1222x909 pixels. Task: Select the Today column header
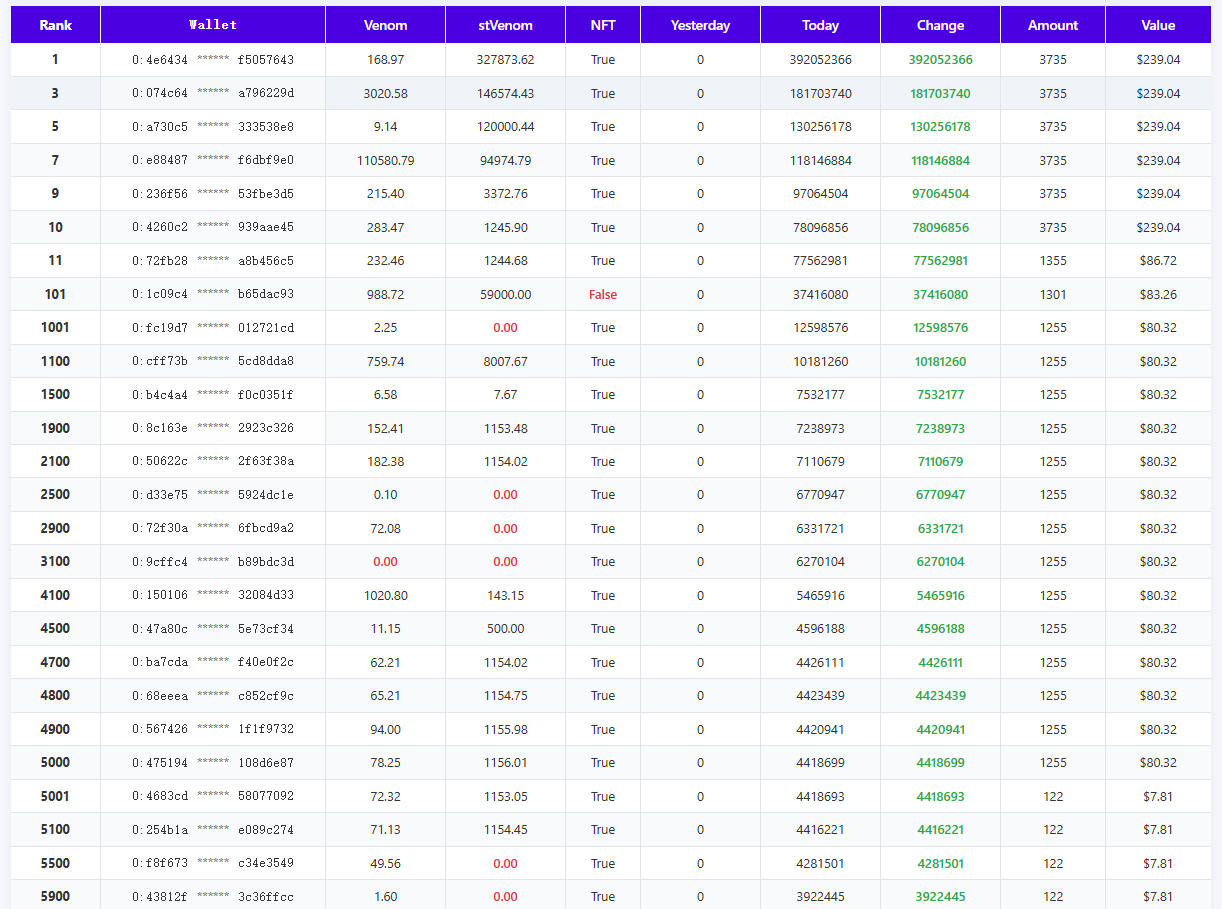(x=820, y=25)
